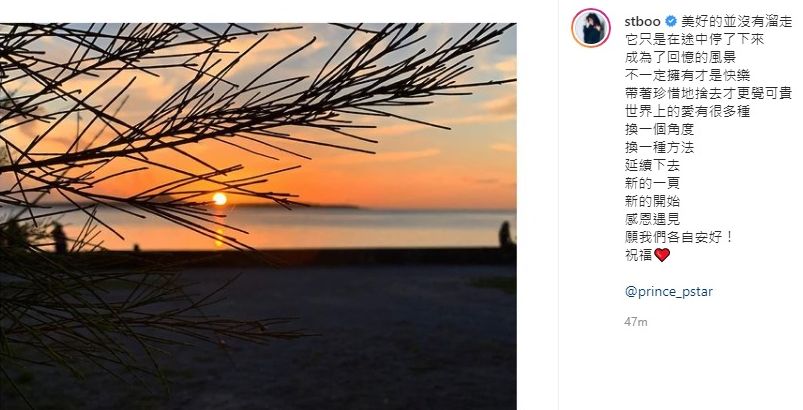Click the caption line 帶著珍惜地捨去才更覺可貴

pos(709,93)
